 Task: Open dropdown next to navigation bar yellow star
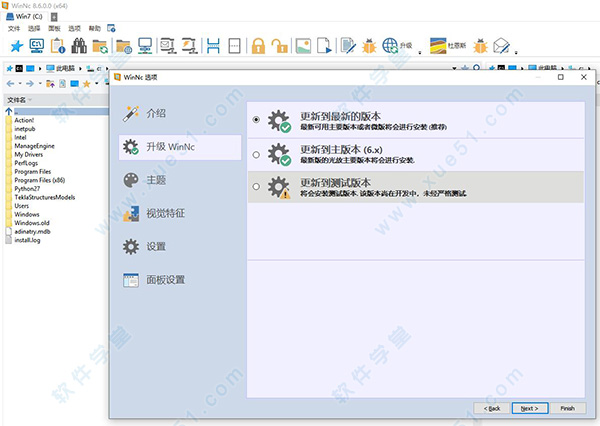pyautogui.click(x=96, y=83)
